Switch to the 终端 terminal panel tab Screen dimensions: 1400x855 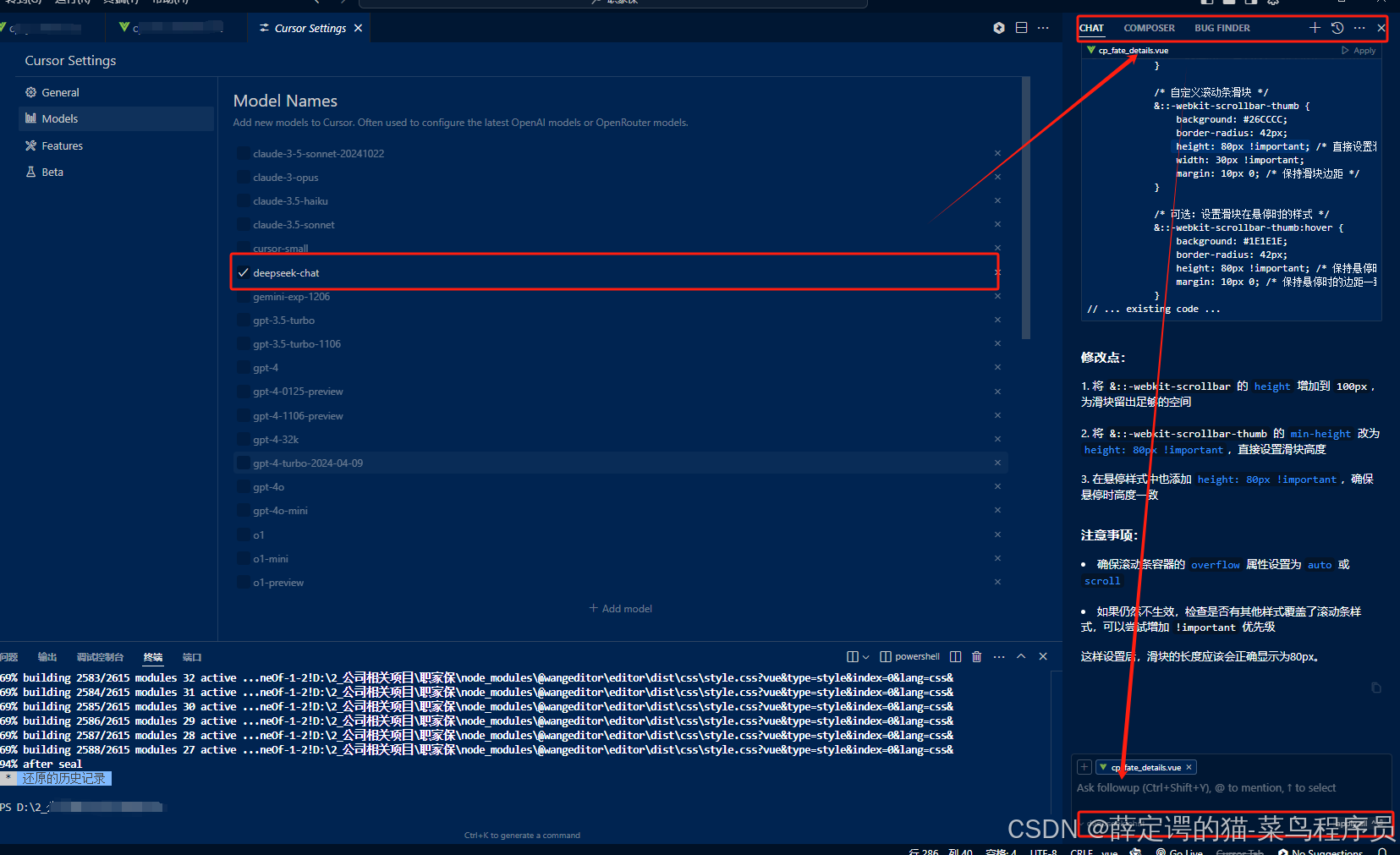[x=153, y=657]
